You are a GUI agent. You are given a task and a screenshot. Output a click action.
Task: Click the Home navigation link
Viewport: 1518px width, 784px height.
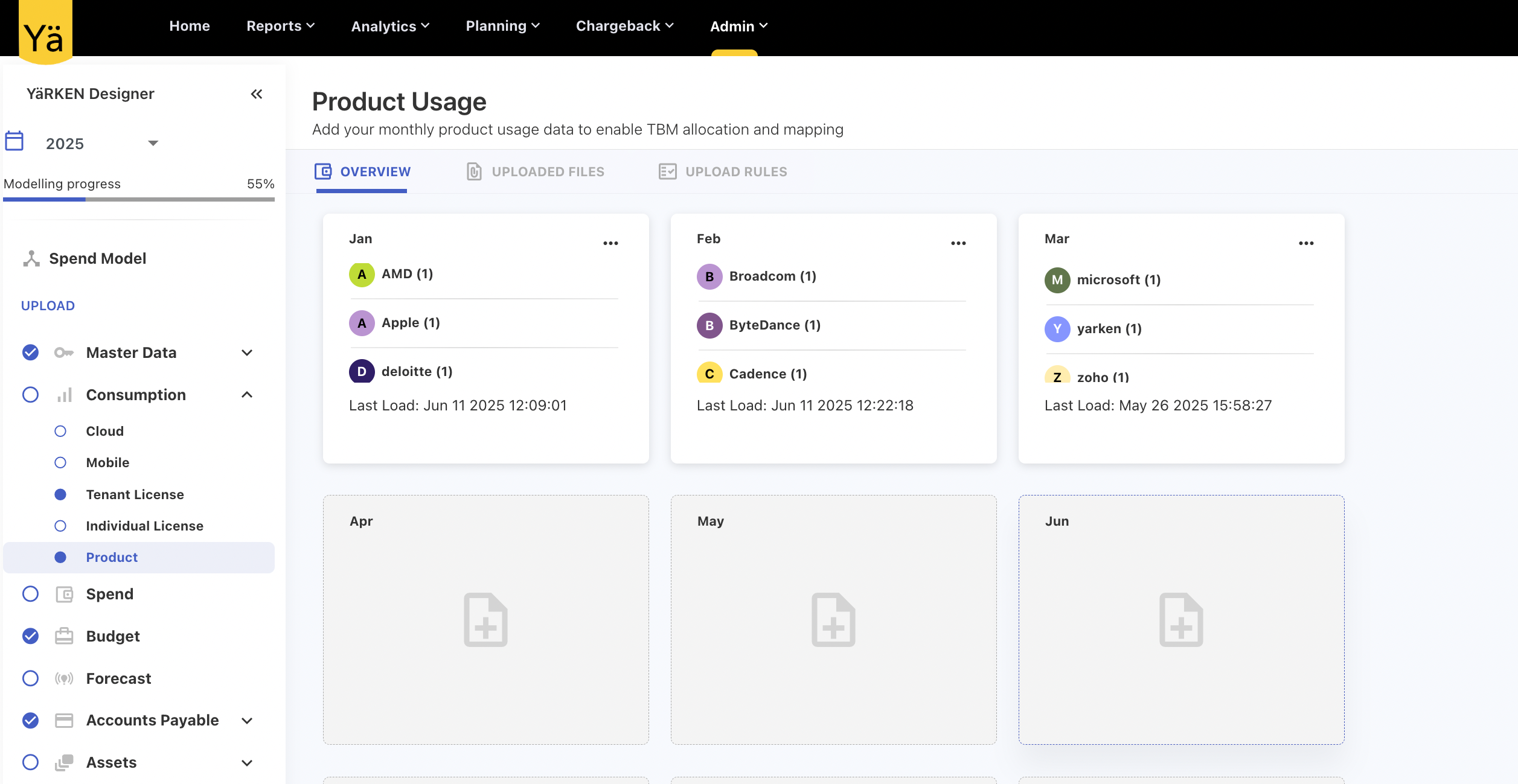pyautogui.click(x=190, y=26)
